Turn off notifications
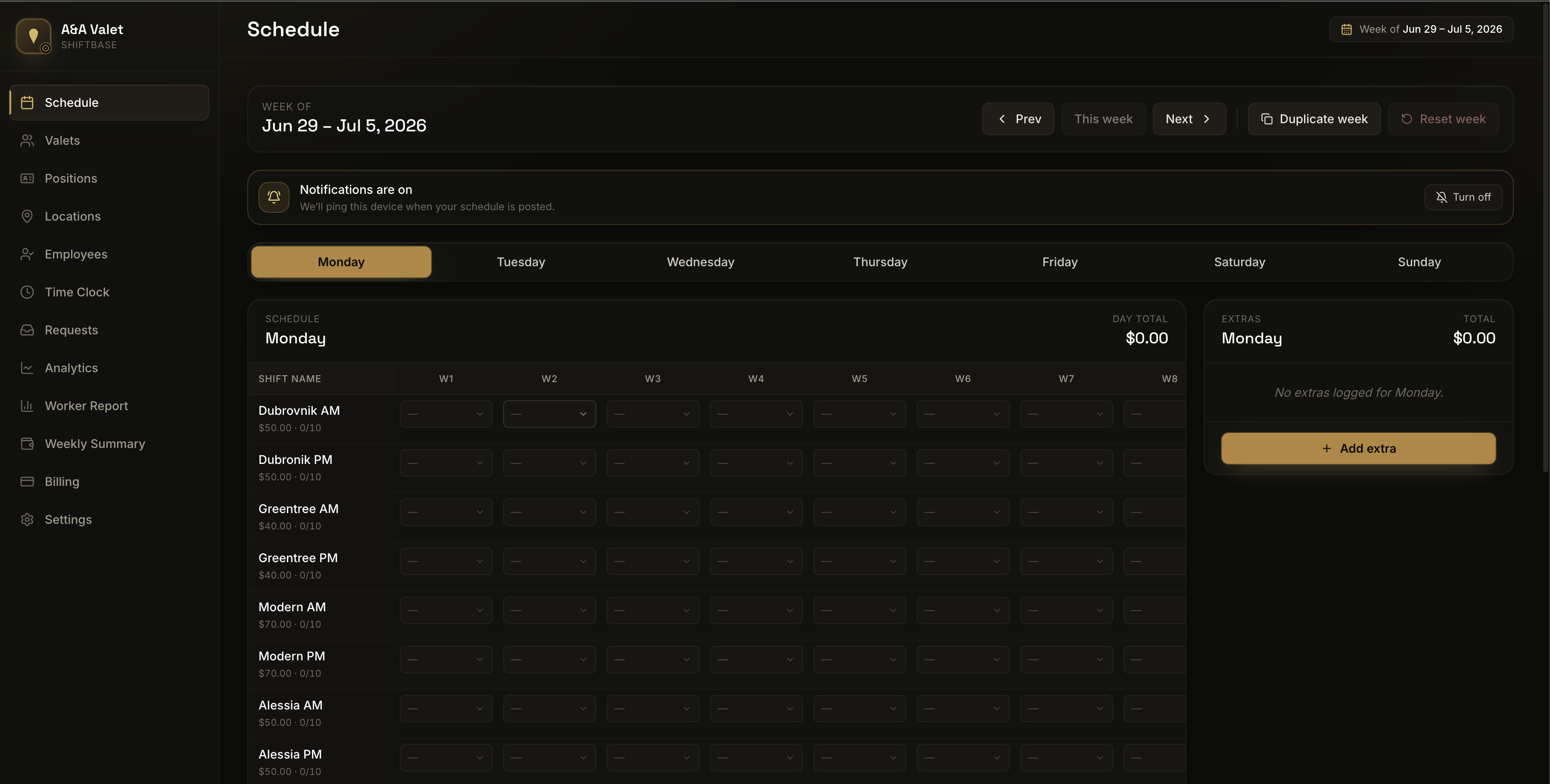Image resolution: width=1550 pixels, height=784 pixels. [x=1463, y=197]
